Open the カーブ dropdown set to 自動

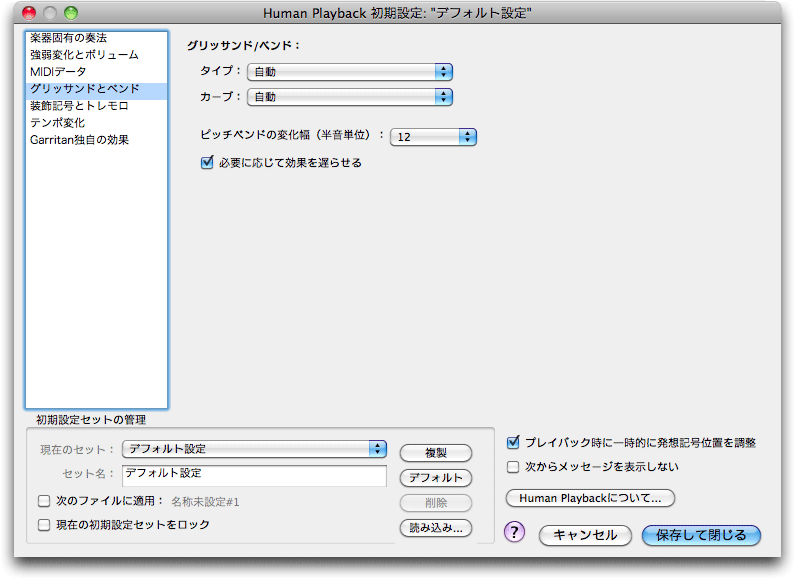tap(350, 97)
